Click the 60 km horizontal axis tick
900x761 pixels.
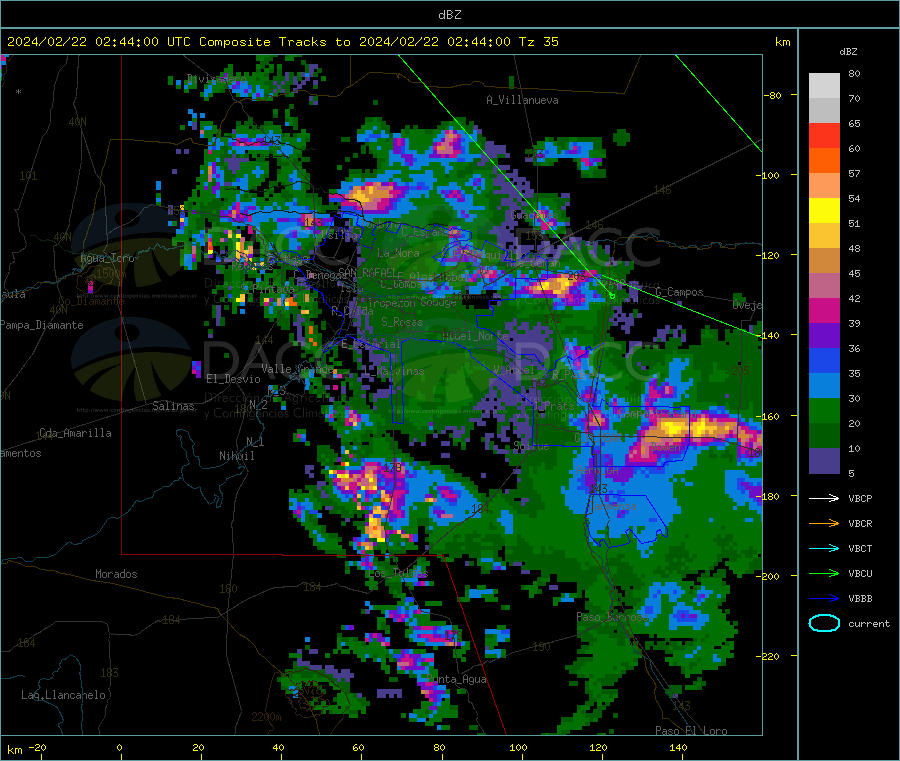coord(358,747)
